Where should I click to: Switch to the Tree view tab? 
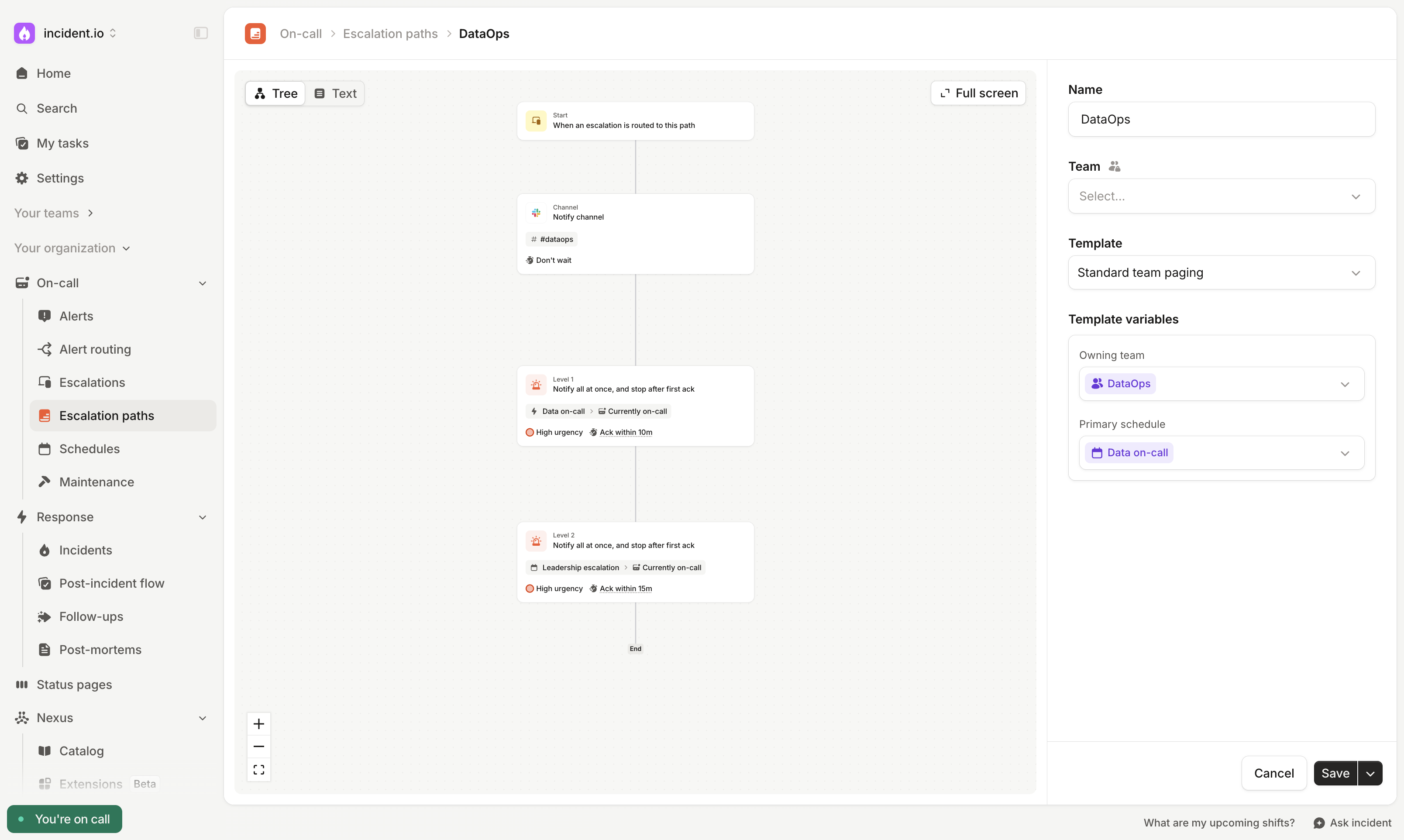point(275,93)
